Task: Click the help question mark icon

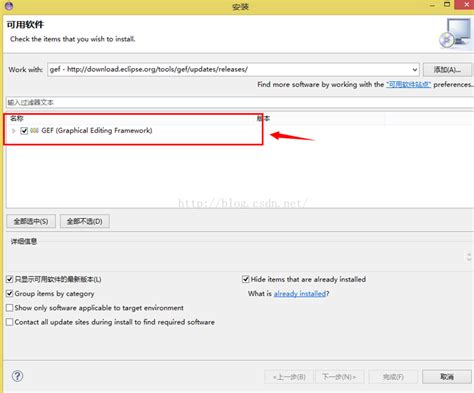Action: [x=17, y=376]
